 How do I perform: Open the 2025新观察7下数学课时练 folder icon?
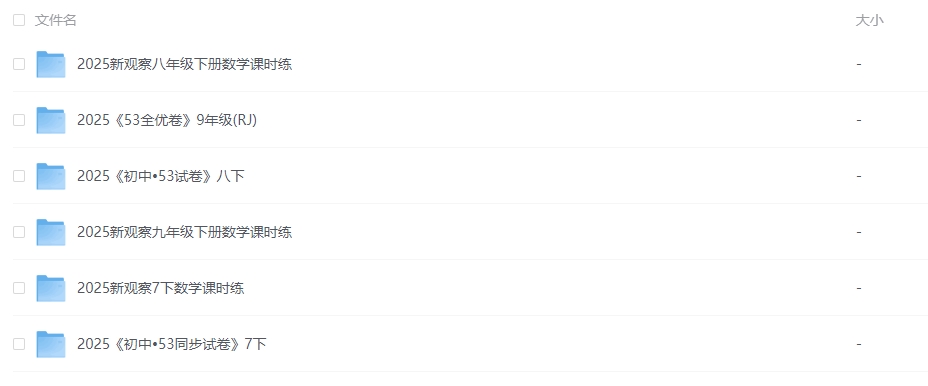click(51, 288)
